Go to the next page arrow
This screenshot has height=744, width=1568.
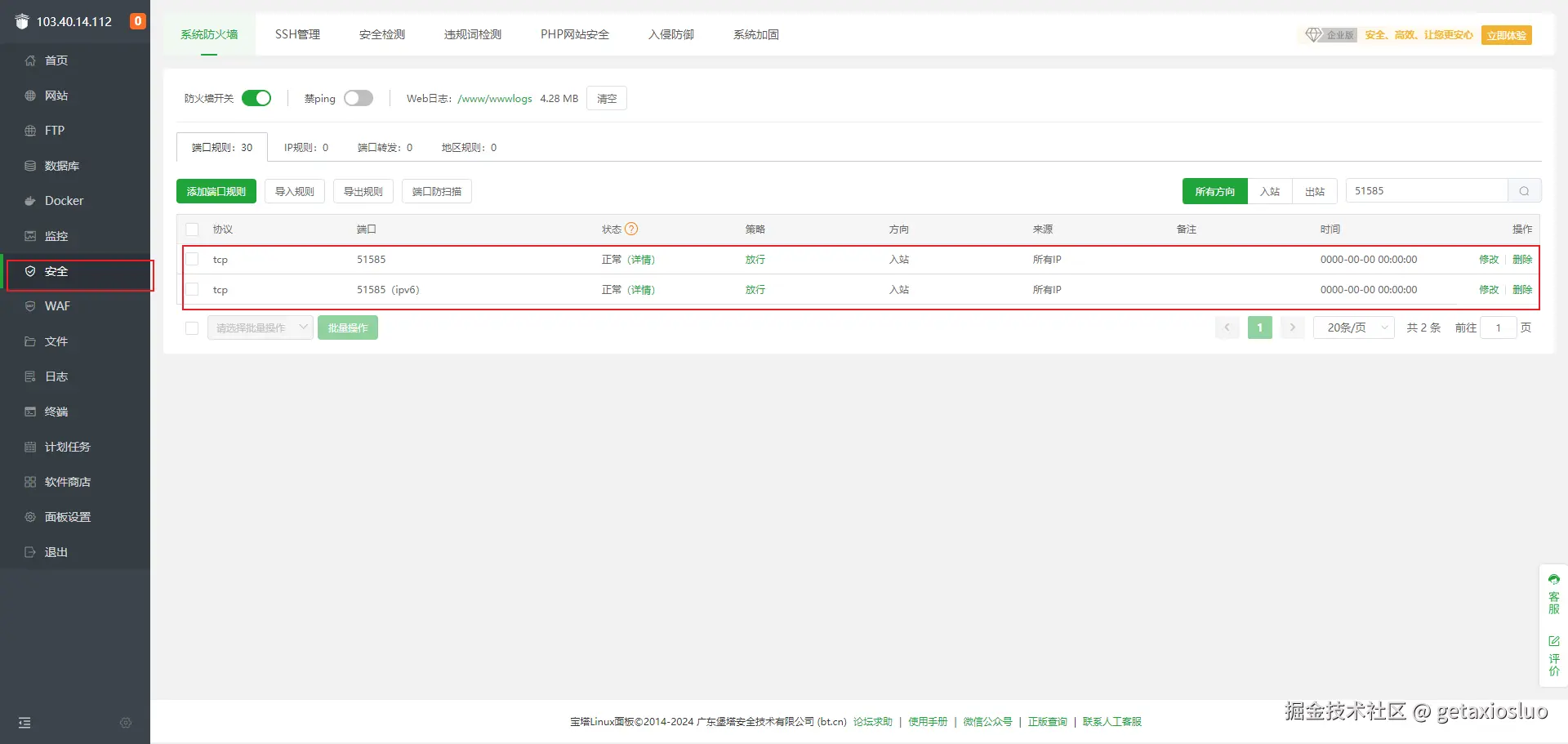[x=1292, y=327]
